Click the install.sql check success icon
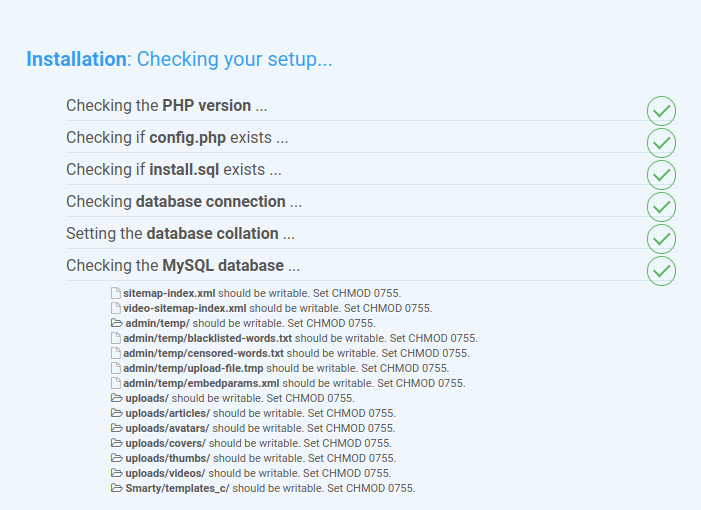 pos(661,175)
